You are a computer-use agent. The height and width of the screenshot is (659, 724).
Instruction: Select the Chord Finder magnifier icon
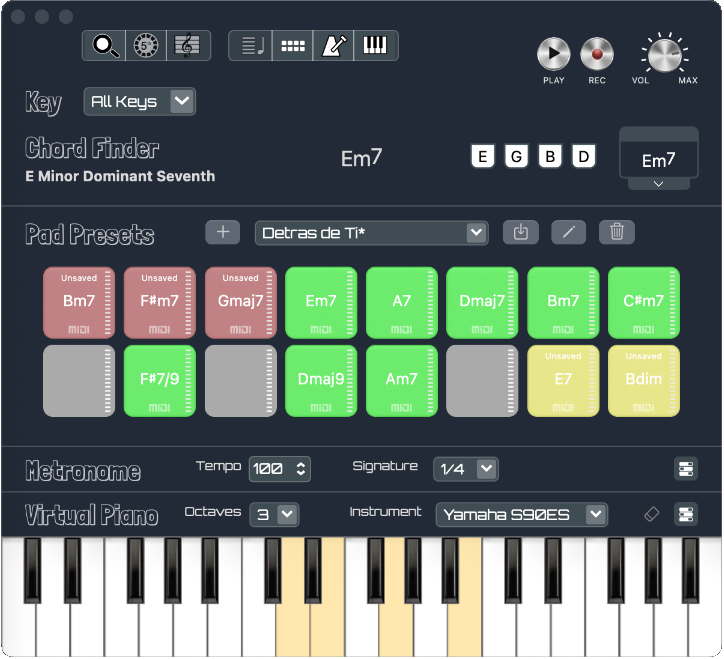click(103, 45)
